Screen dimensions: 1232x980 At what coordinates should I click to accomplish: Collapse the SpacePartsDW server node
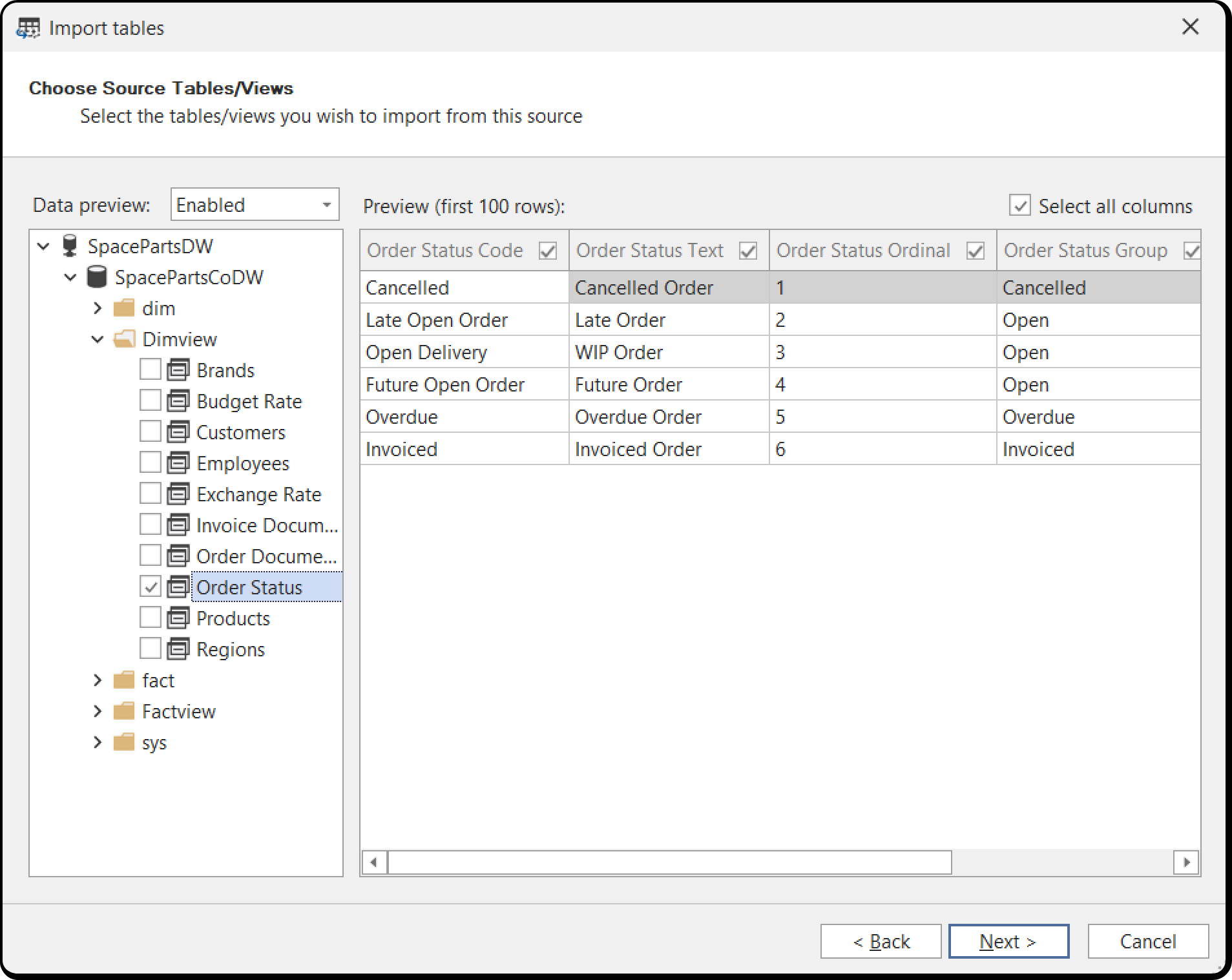point(43,246)
